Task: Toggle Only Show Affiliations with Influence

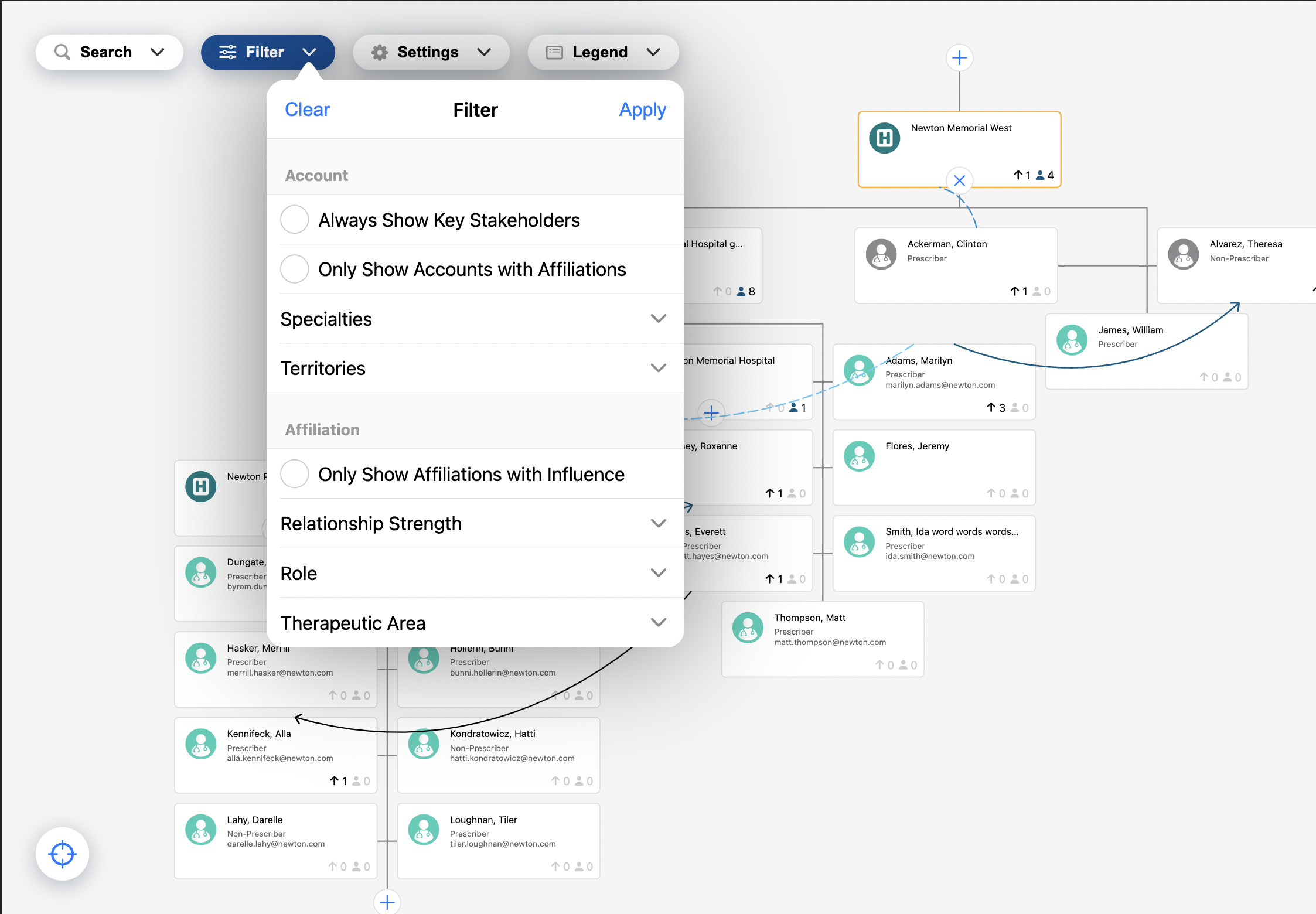Action: pos(295,474)
